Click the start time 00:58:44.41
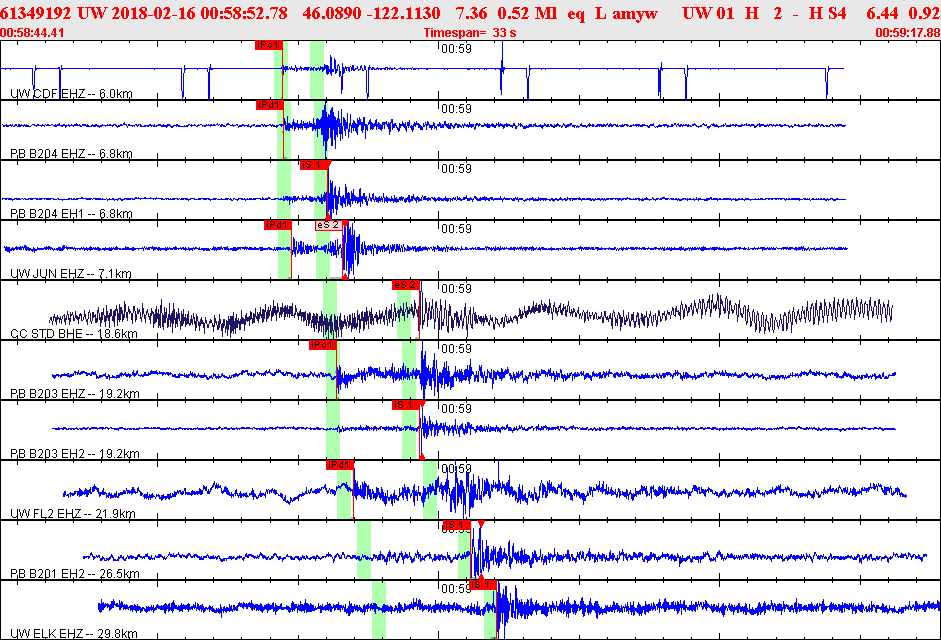This screenshot has height=640, width=941. [x=33, y=33]
